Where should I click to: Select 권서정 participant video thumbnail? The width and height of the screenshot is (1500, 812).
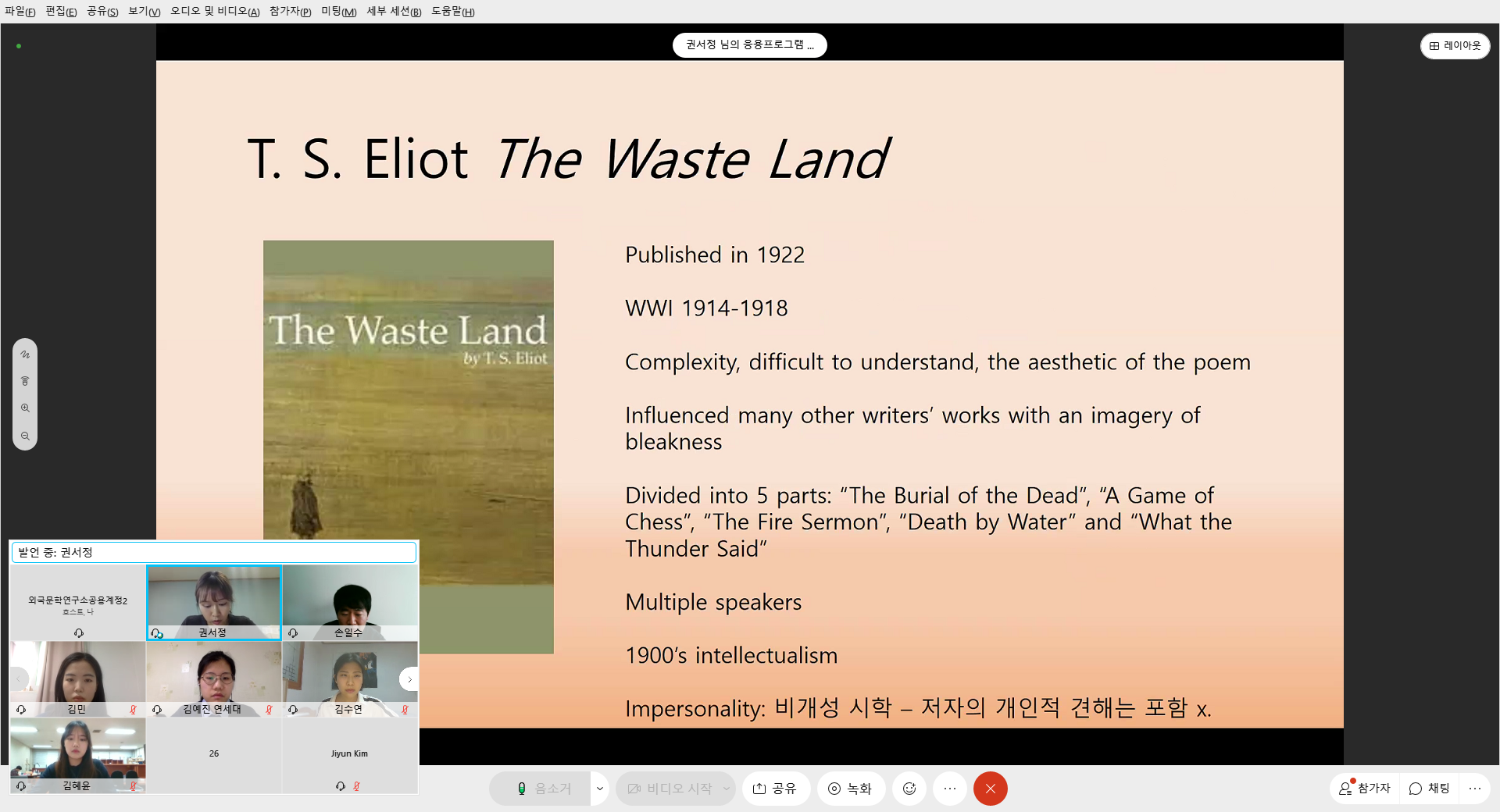(x=213, y=602)
